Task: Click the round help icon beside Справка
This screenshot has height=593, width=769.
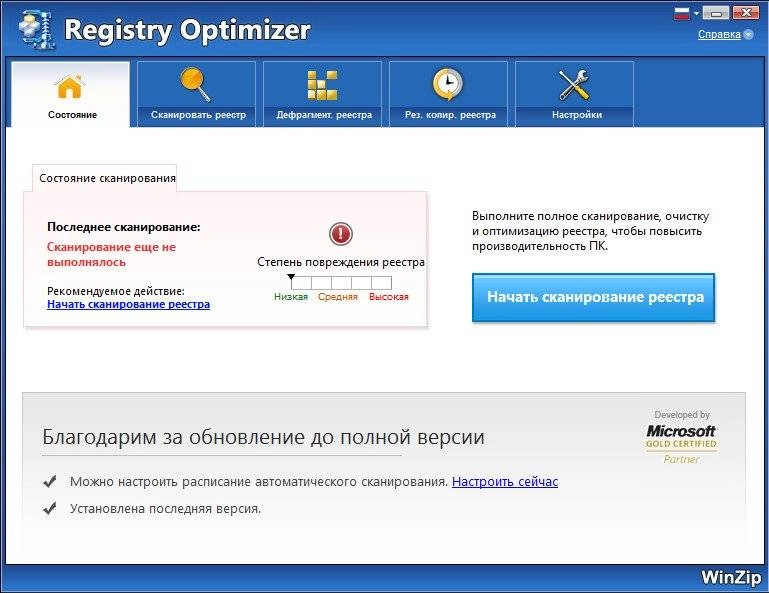Action: tap(748, 34)
